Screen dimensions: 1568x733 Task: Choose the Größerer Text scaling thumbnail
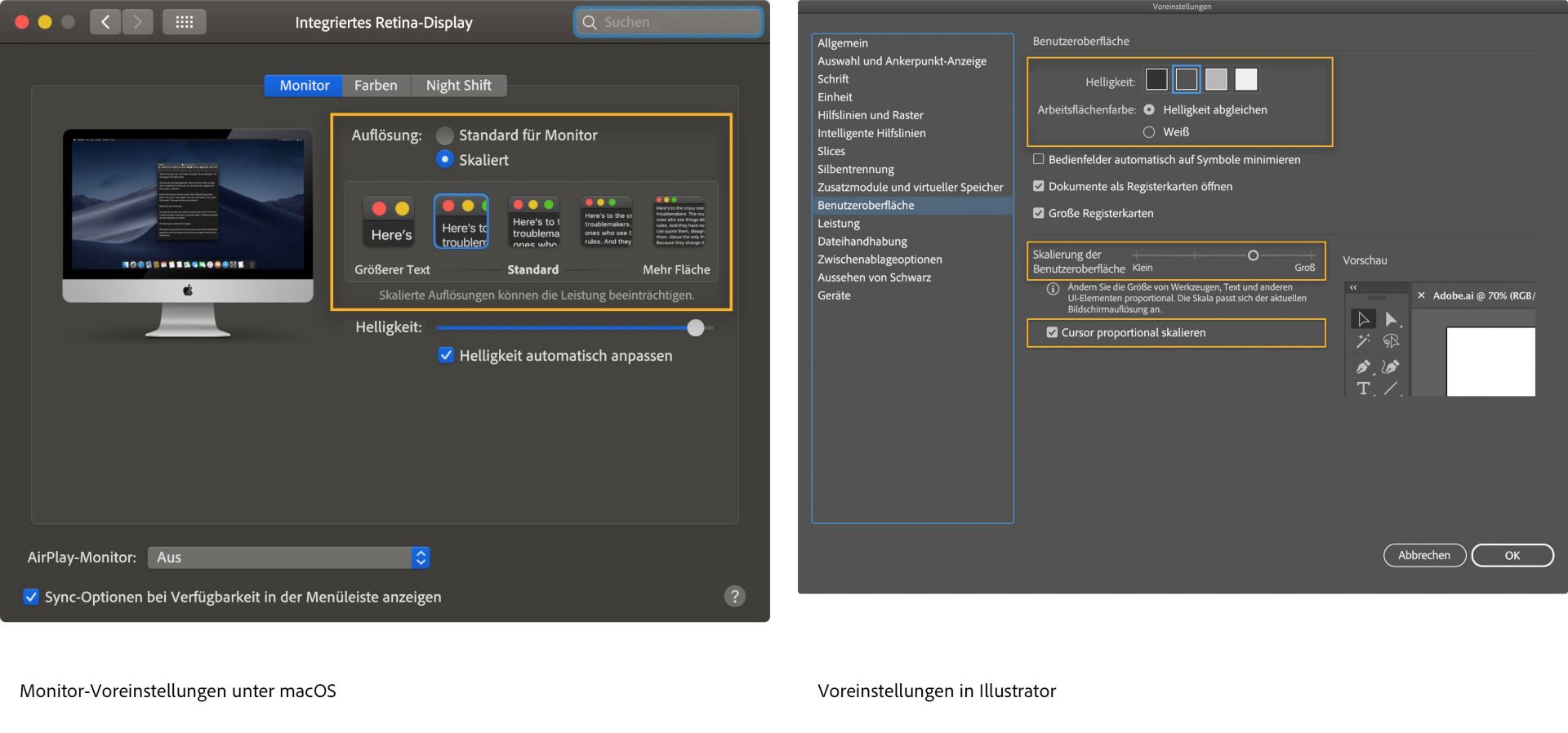[x=390, y=222]
